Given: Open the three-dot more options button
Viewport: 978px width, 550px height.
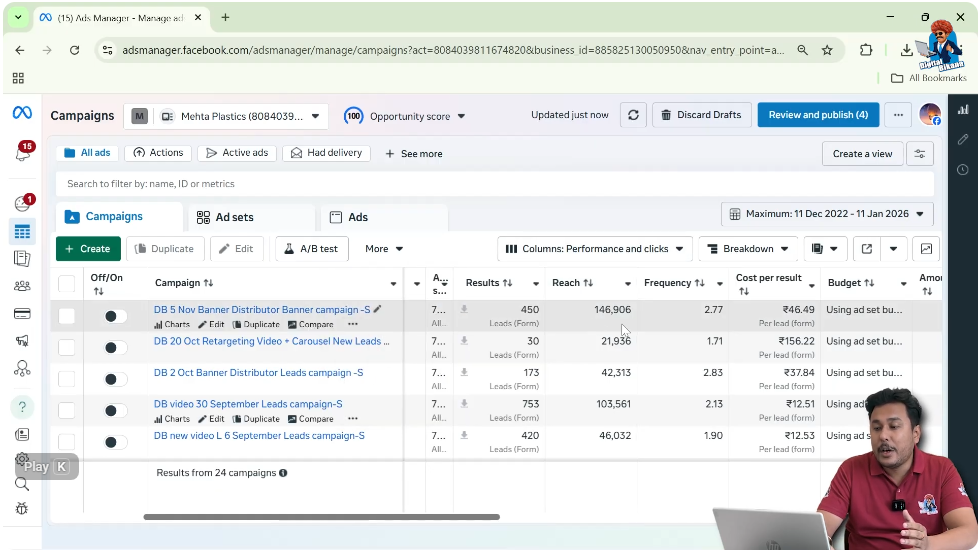Looking at the screenshot, I should tap(898, 115).
